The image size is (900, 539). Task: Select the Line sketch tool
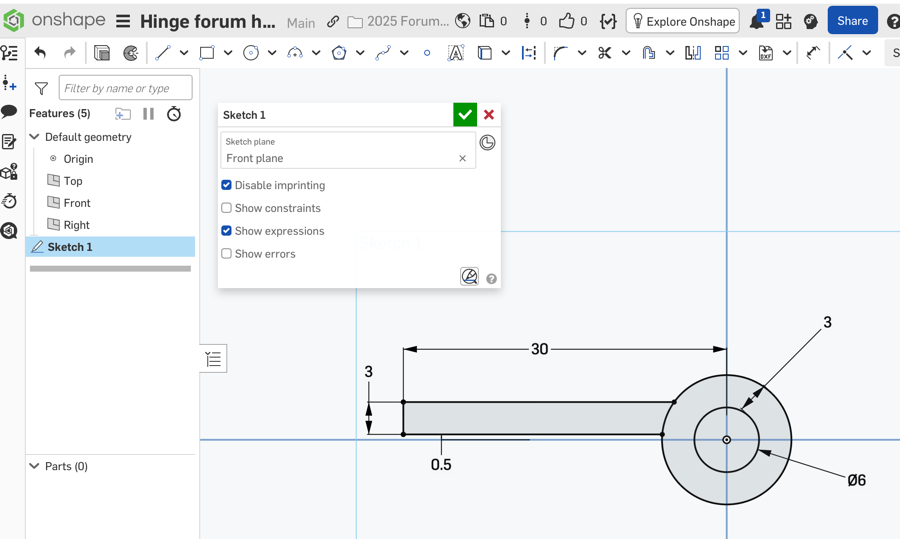(x=162, y=53)
